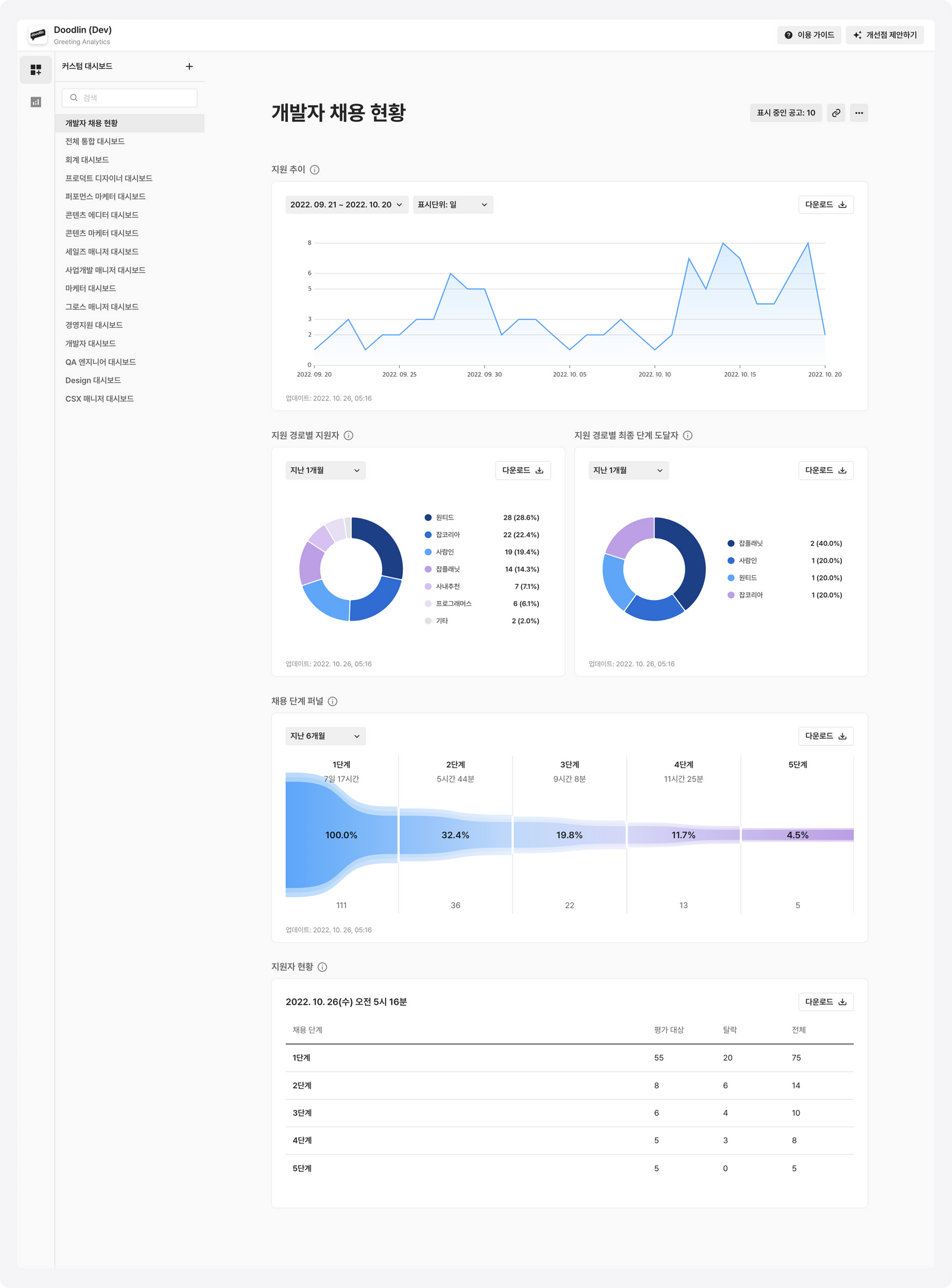Image resolution: width=952 pixels, height=1288 pixels.
Task: Click inside the sidebar 검색 search field
Action: (x=130, y=97)
